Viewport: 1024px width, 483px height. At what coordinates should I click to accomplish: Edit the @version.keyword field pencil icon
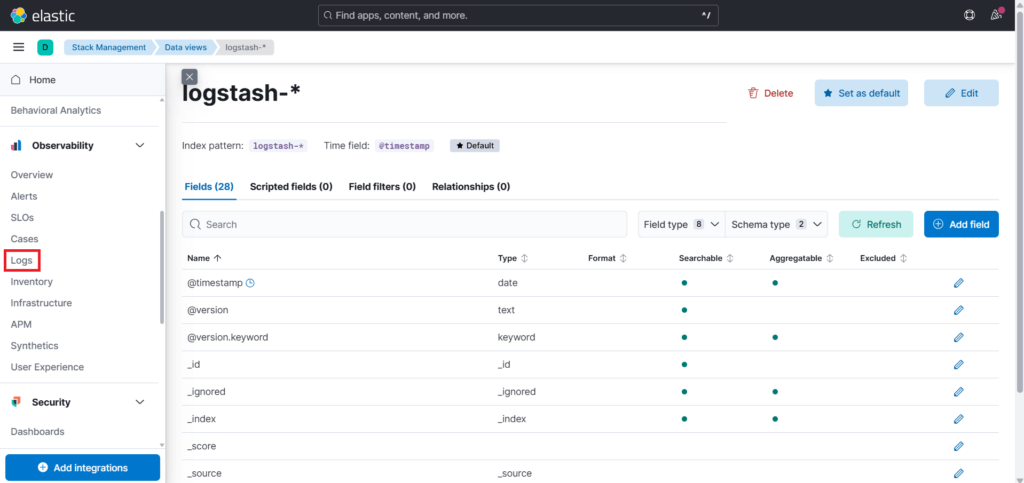(958, 337)
